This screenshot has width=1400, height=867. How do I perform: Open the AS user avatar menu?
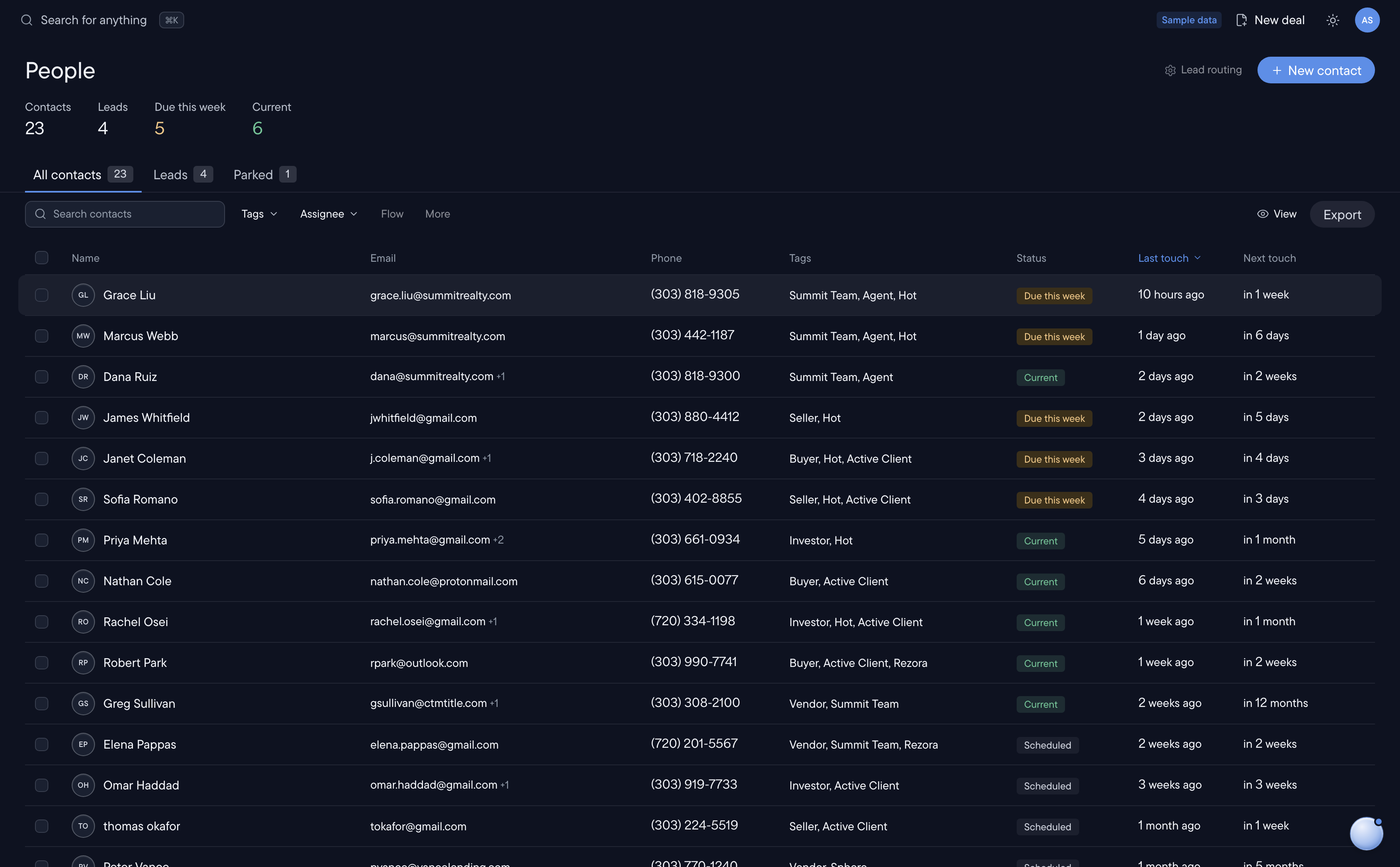tap(1367, 20)
